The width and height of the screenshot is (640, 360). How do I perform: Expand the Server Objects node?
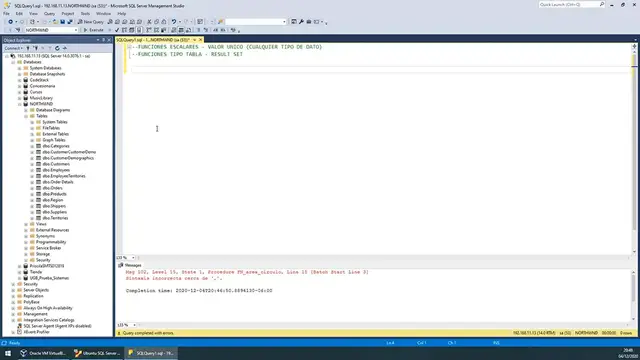click(x=13, y=290)
